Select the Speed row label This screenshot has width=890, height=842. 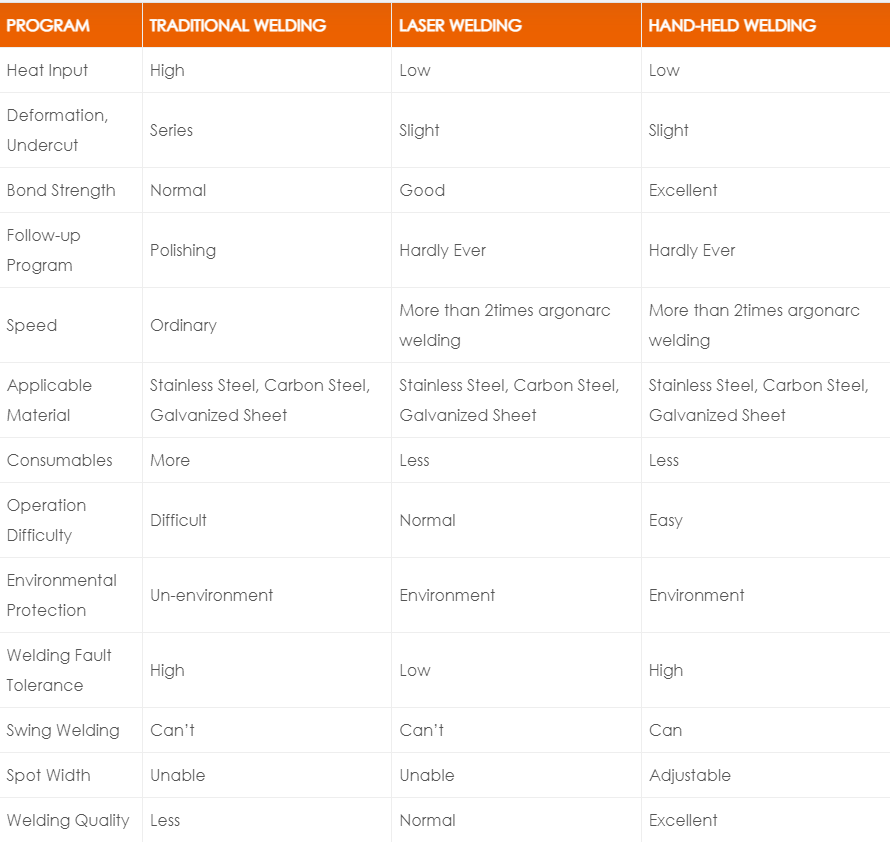[x=32, y=325]
